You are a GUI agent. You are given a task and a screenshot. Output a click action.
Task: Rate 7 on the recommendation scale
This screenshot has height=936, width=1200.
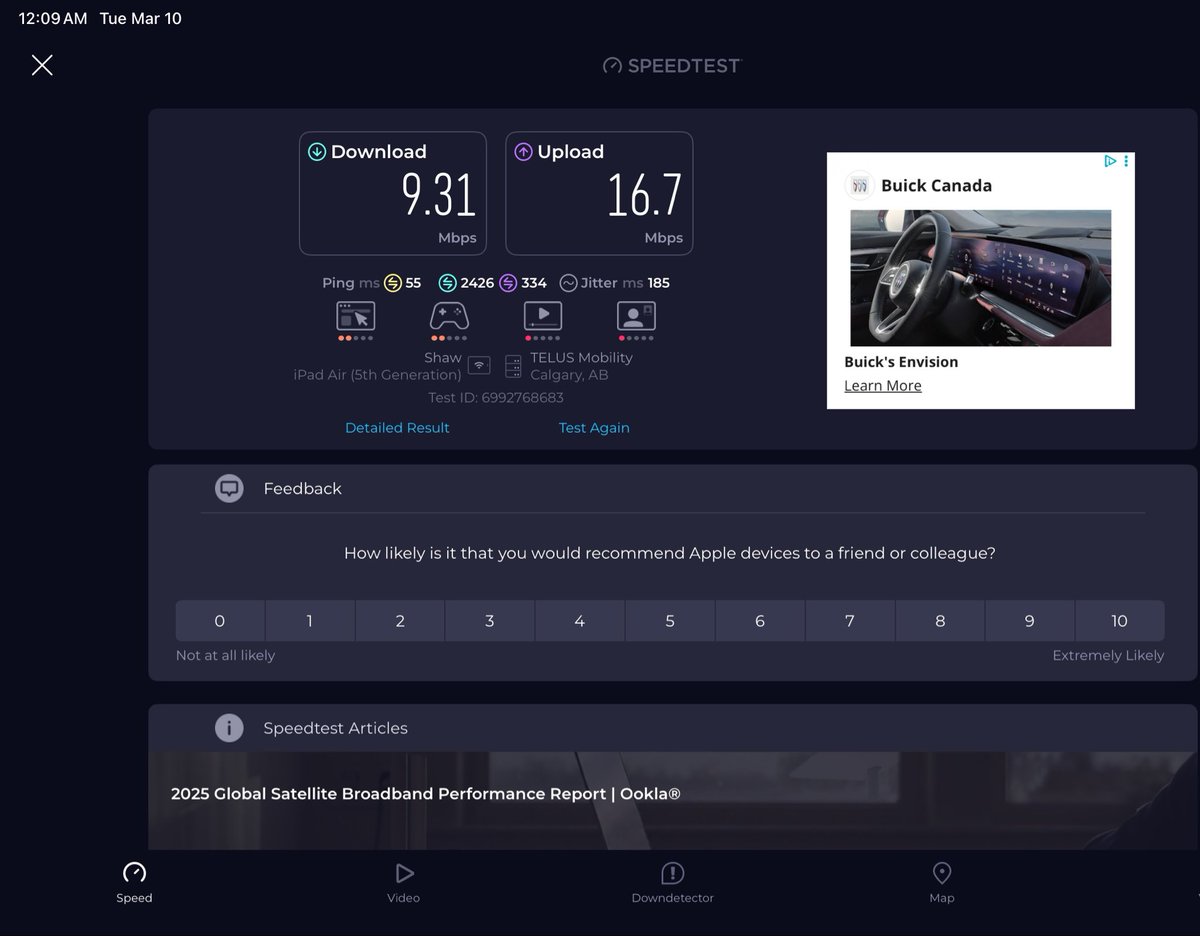pos(850,621)
